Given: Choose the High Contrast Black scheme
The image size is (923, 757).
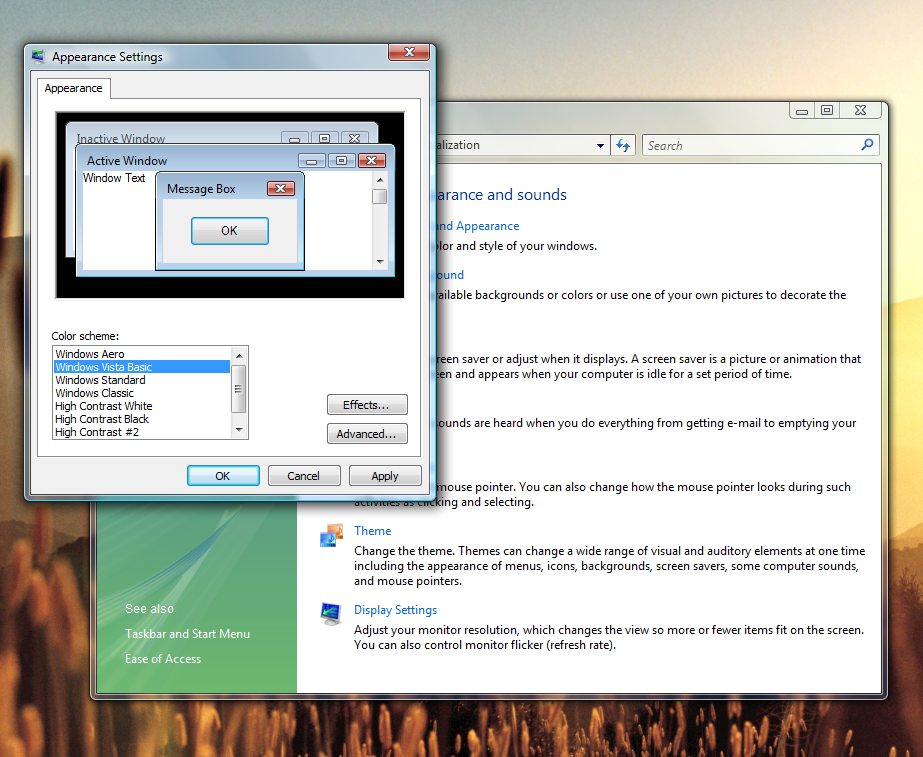Looking at the screenshot, I should coord(142,419).
